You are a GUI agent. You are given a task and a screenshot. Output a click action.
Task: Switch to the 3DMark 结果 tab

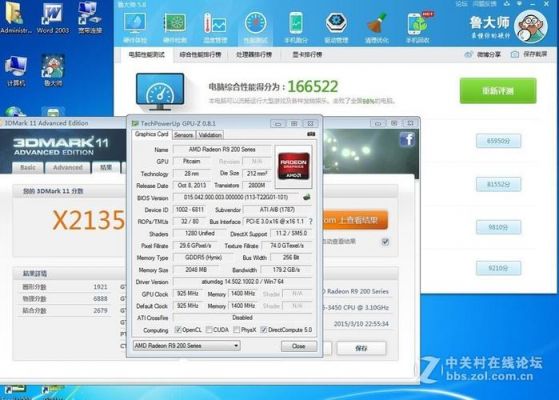106,167
